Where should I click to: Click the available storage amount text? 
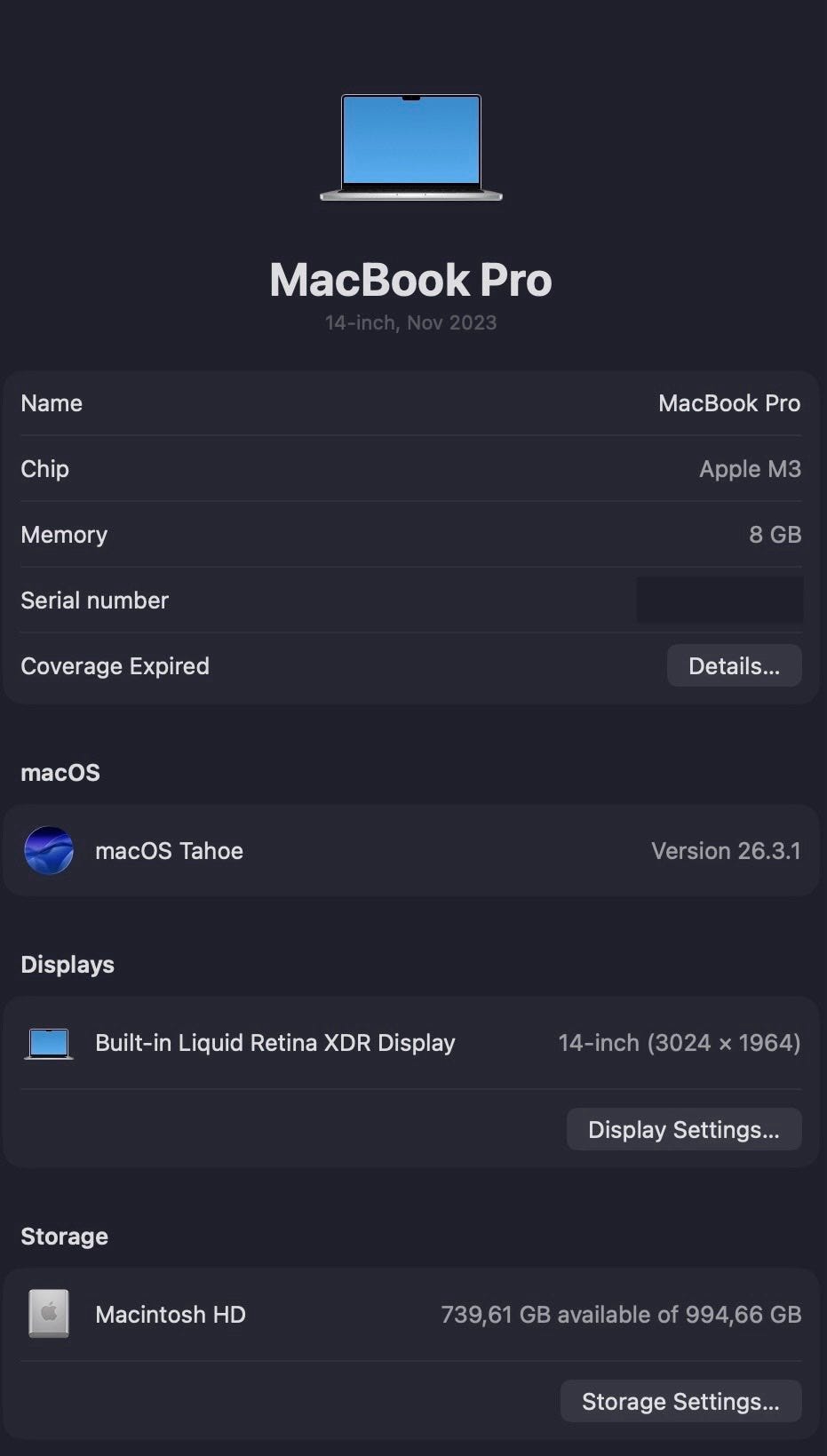620,1315
